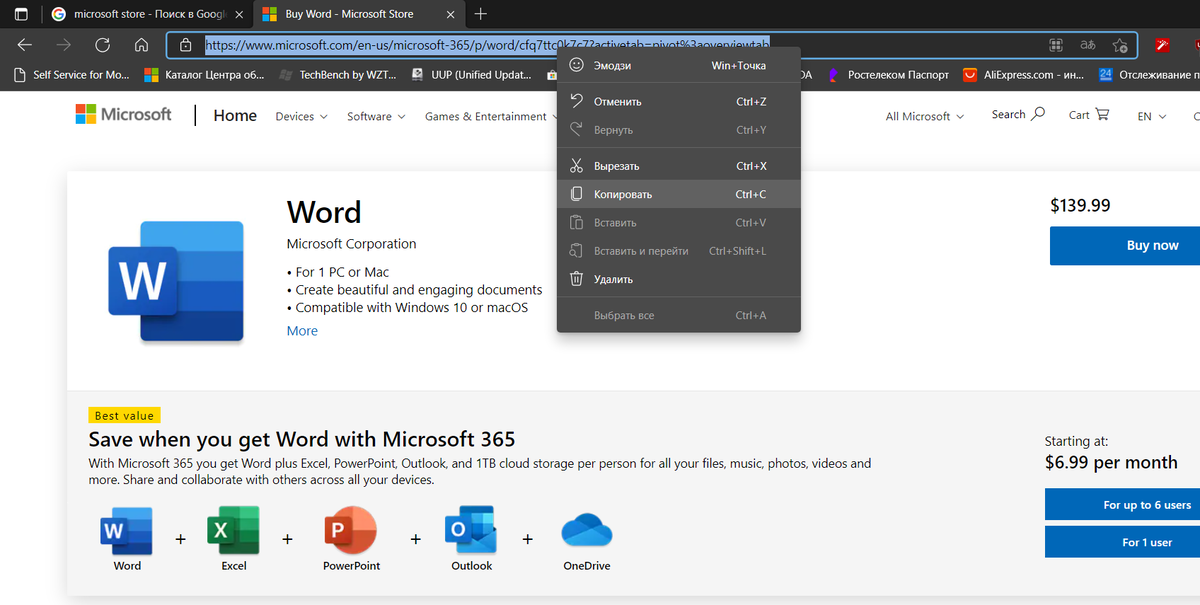Open Self Service for Mo... bookmark

(72, 74)
